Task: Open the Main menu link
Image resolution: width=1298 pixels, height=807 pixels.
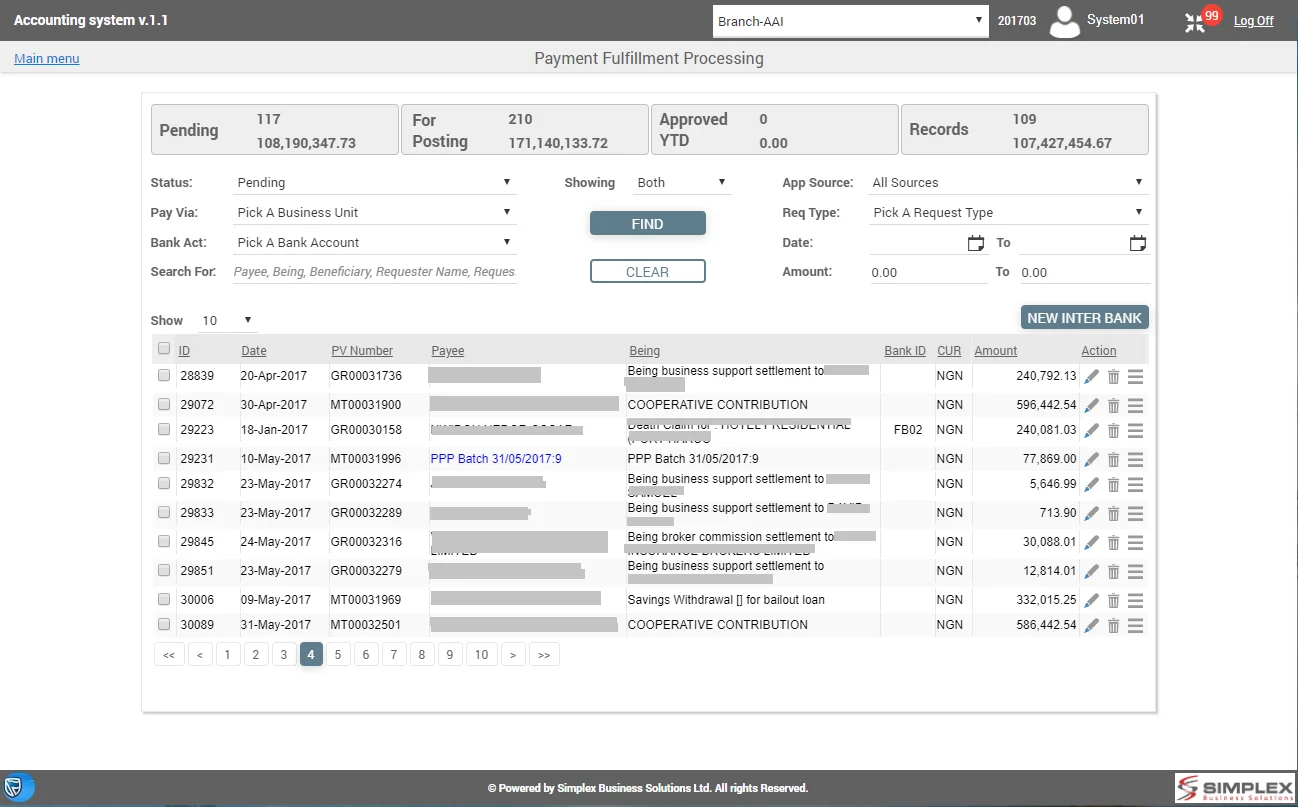Action: click(x=46, y=59)
